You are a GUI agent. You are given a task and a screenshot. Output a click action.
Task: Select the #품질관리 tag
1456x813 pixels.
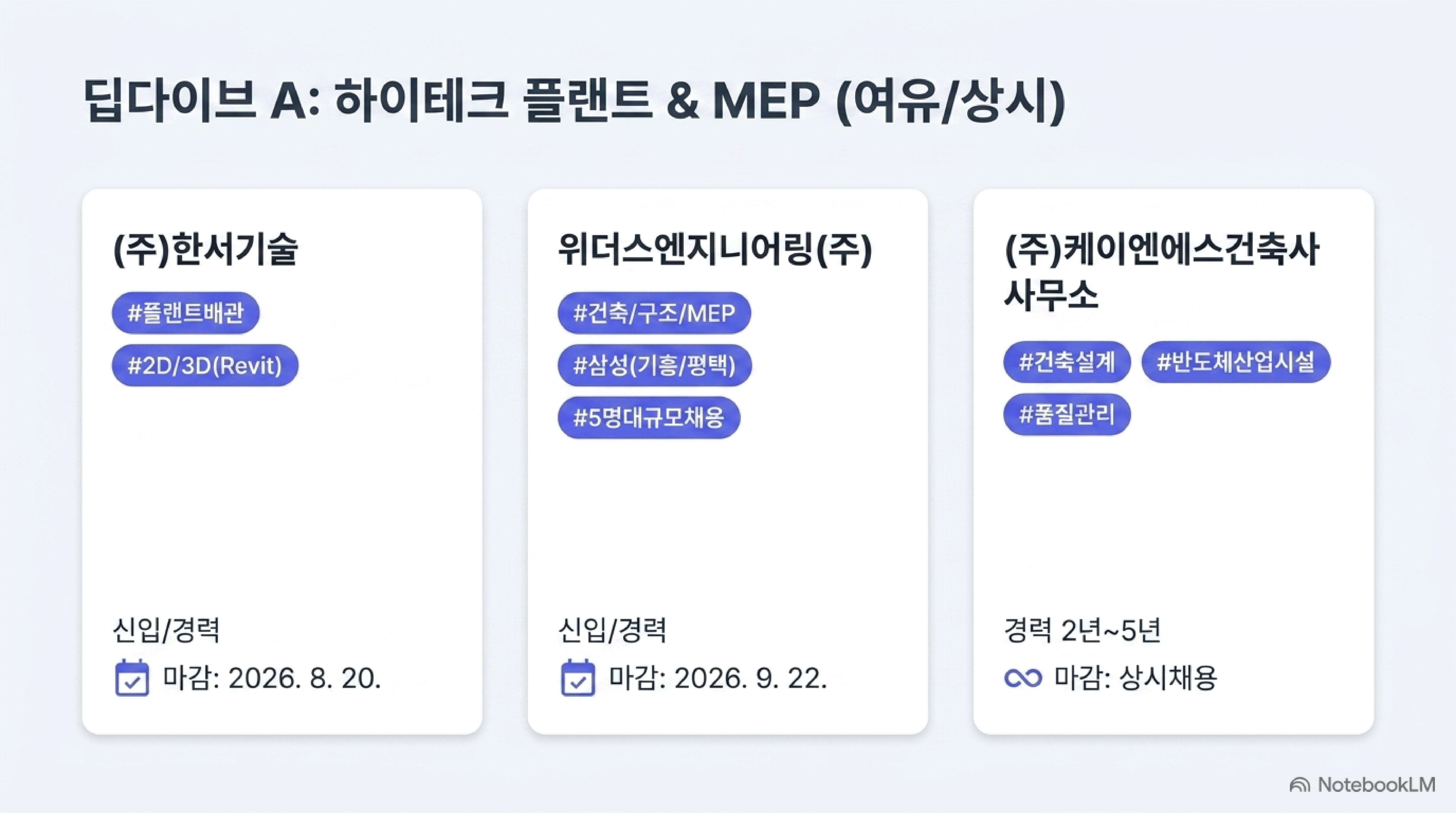coord(1067,414)
